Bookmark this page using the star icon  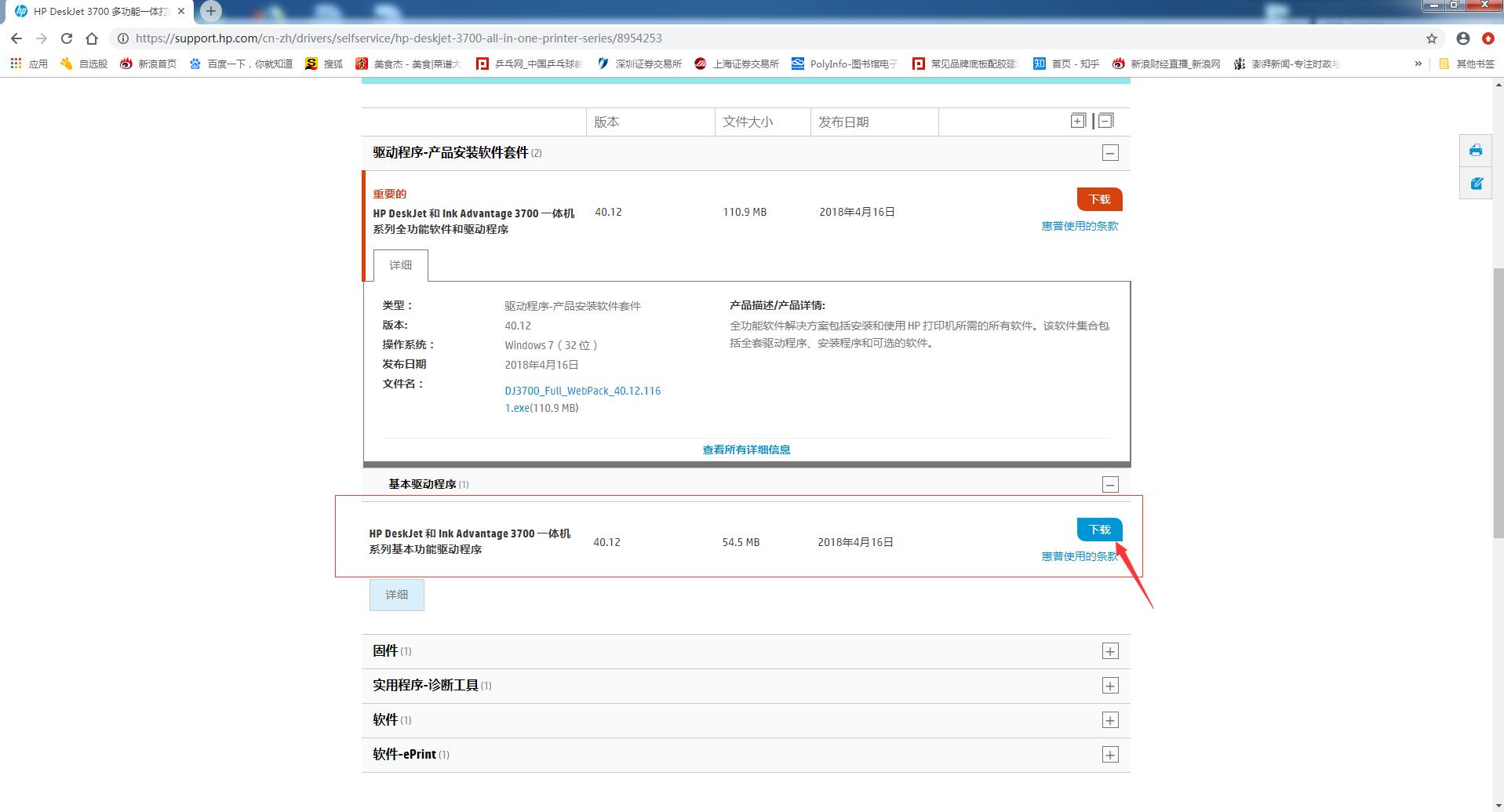click(x=1431, y=38)
